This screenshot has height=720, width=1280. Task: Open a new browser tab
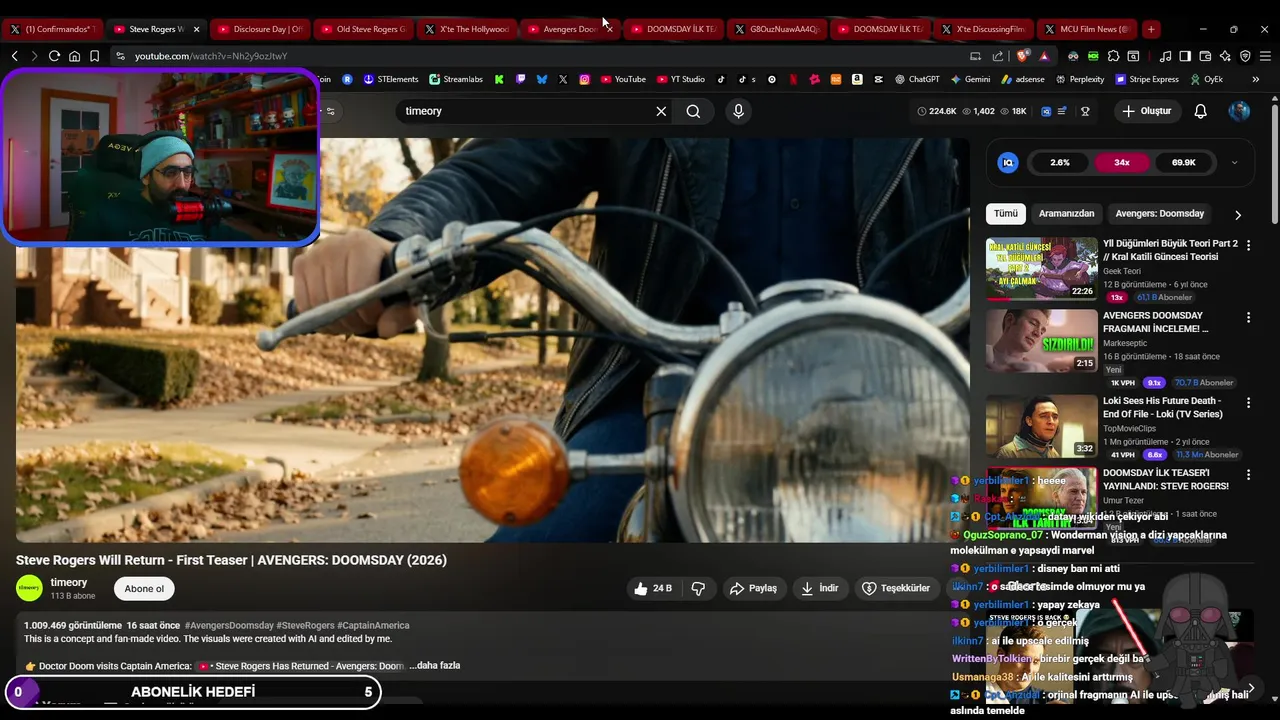(1151, 29)
